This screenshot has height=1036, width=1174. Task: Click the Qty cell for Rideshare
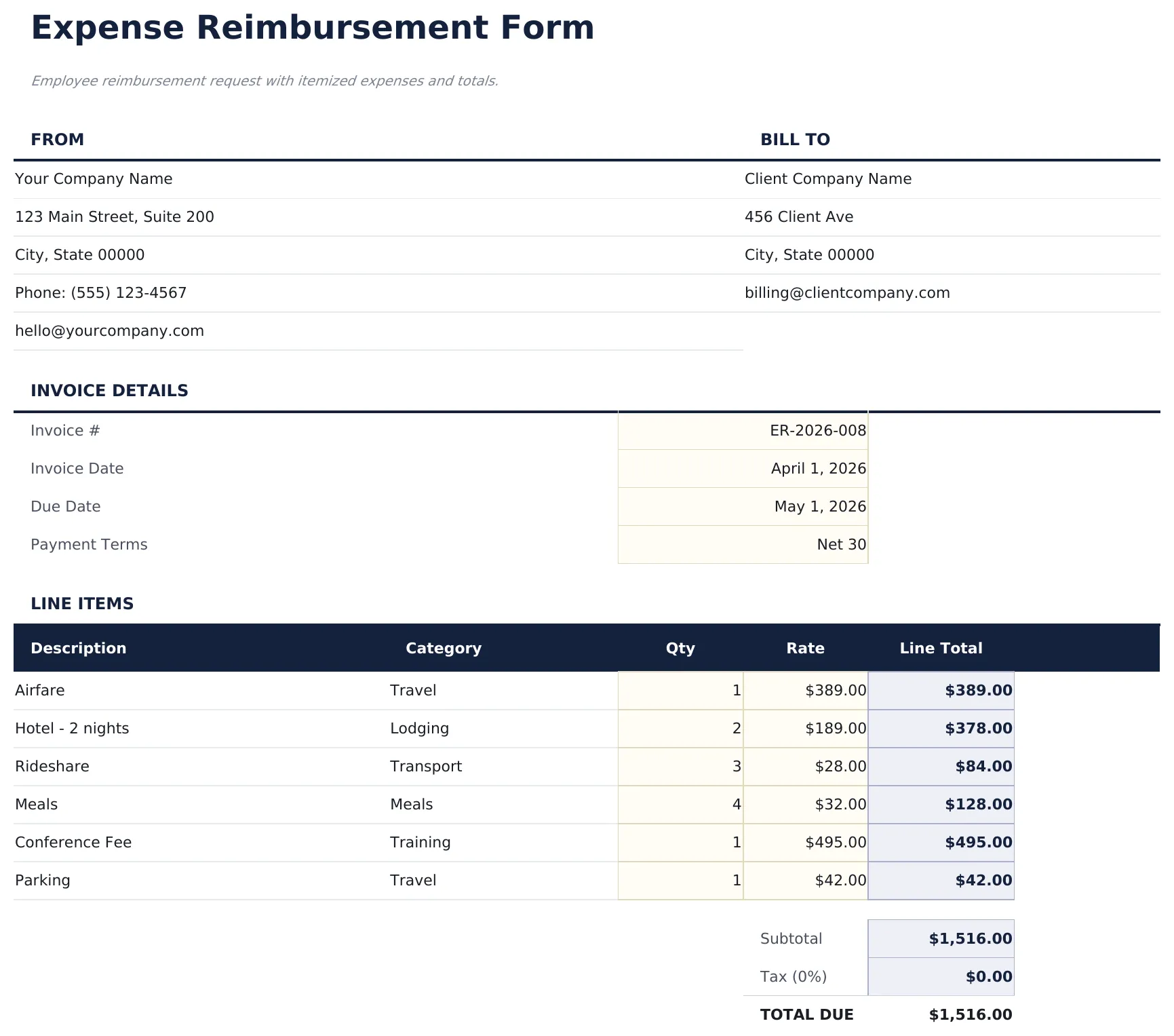click(x=680, y=766)
